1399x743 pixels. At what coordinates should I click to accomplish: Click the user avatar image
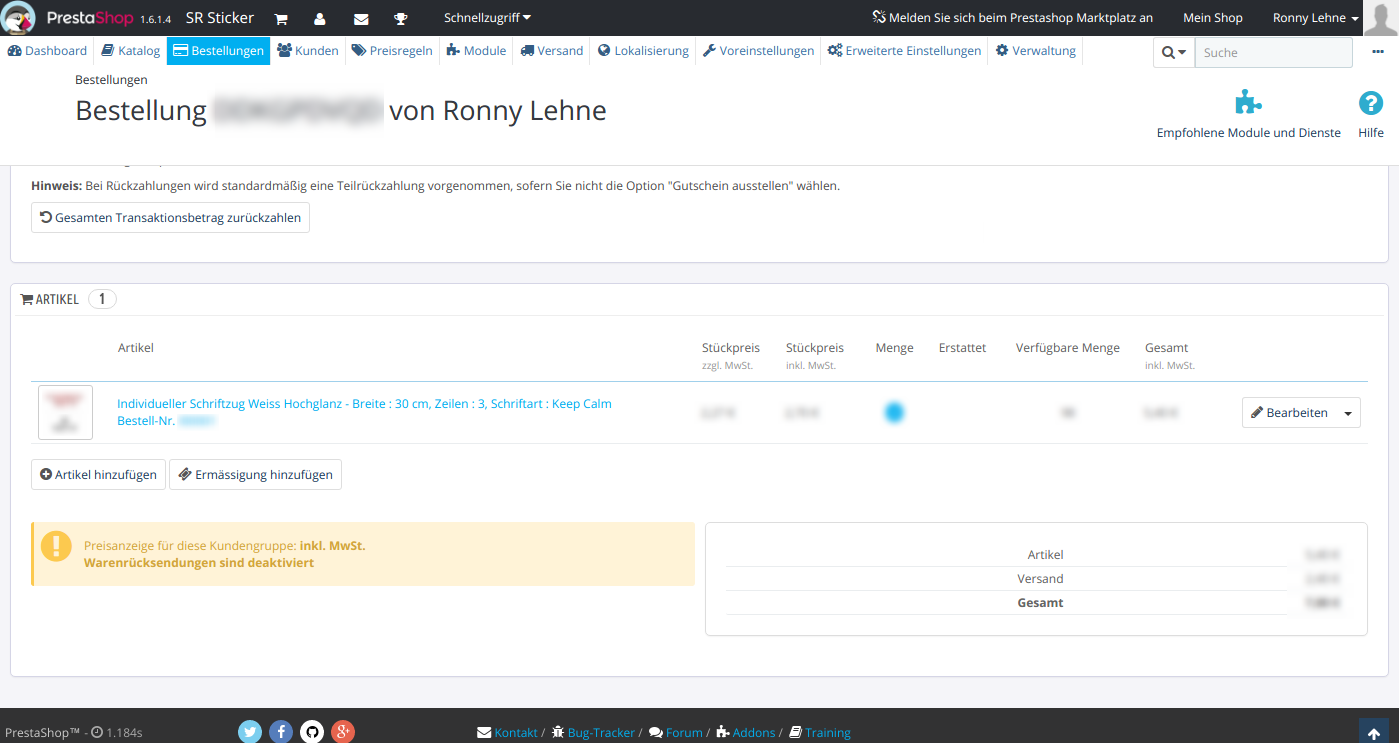1381,18
